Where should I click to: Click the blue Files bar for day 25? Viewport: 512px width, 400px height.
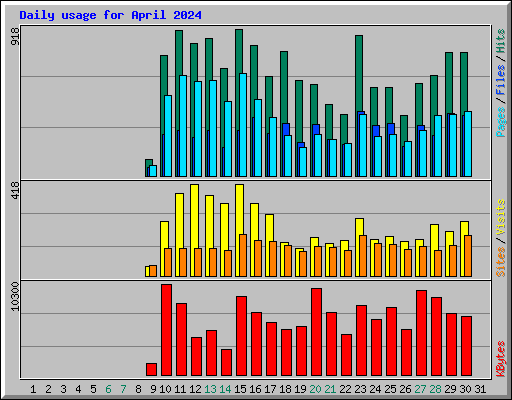click(x=391, y=129)
